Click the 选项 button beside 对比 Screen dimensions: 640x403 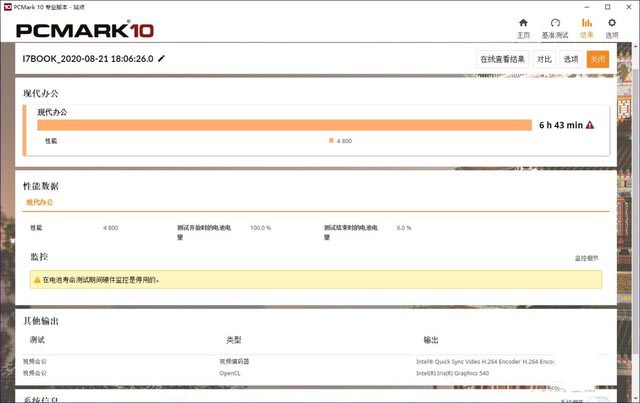[571, 59]
